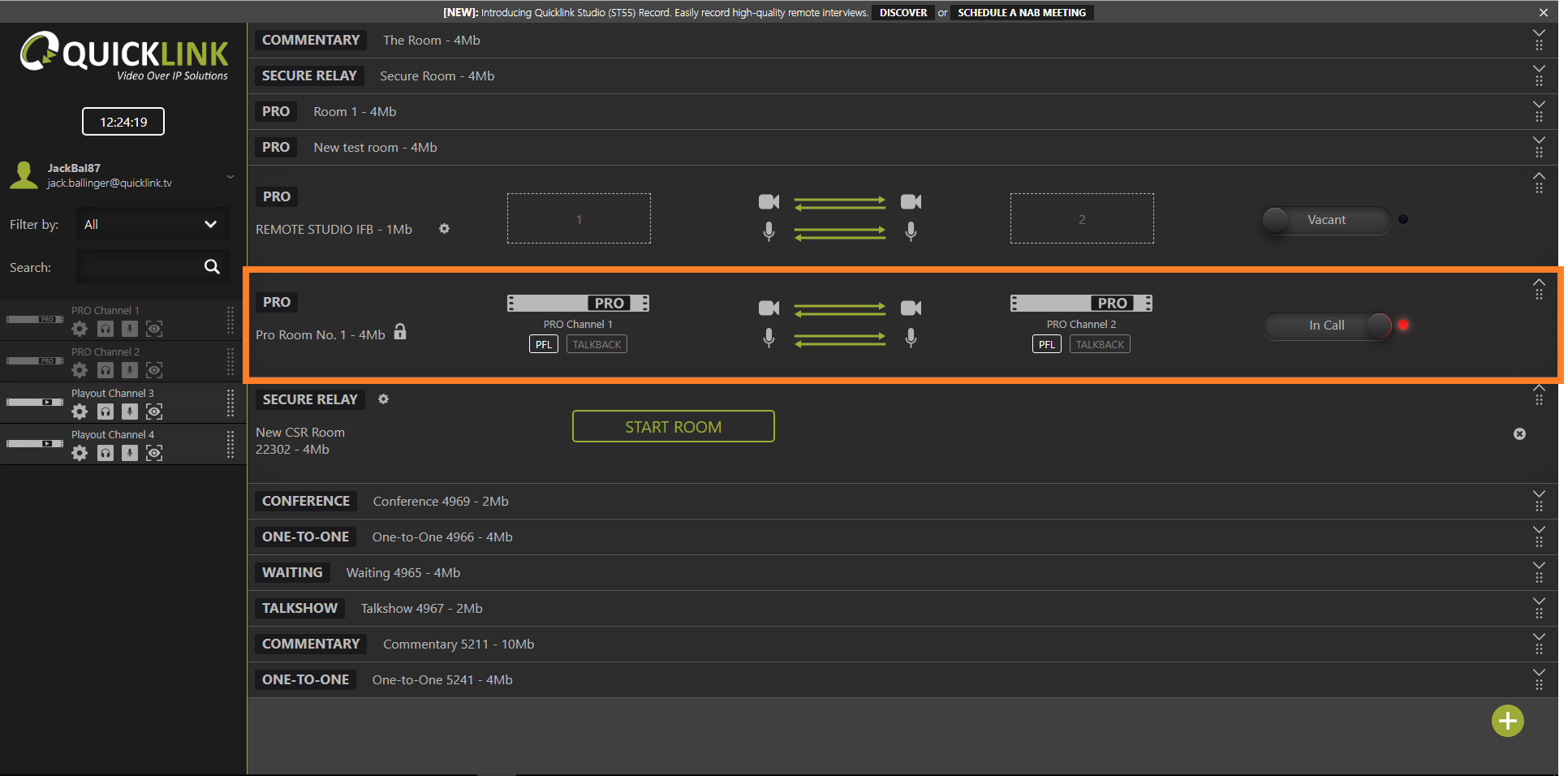
Task: Open preview icon for PRO Channel 1
Action: [x=154, y=329]
